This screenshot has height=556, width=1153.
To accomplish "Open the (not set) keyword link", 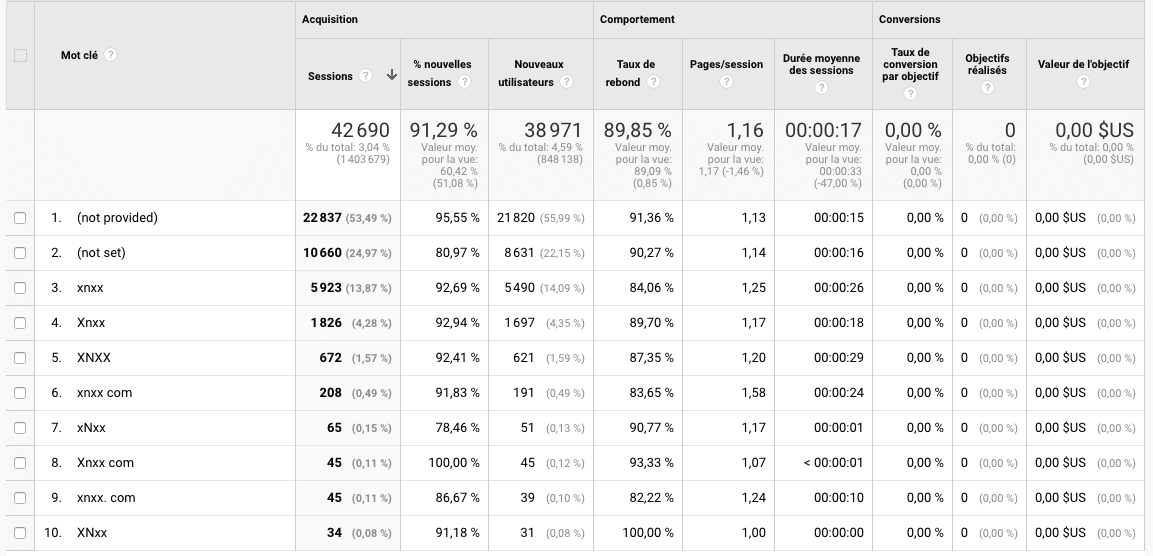I will pyautogui.click(x=101, y=253).
